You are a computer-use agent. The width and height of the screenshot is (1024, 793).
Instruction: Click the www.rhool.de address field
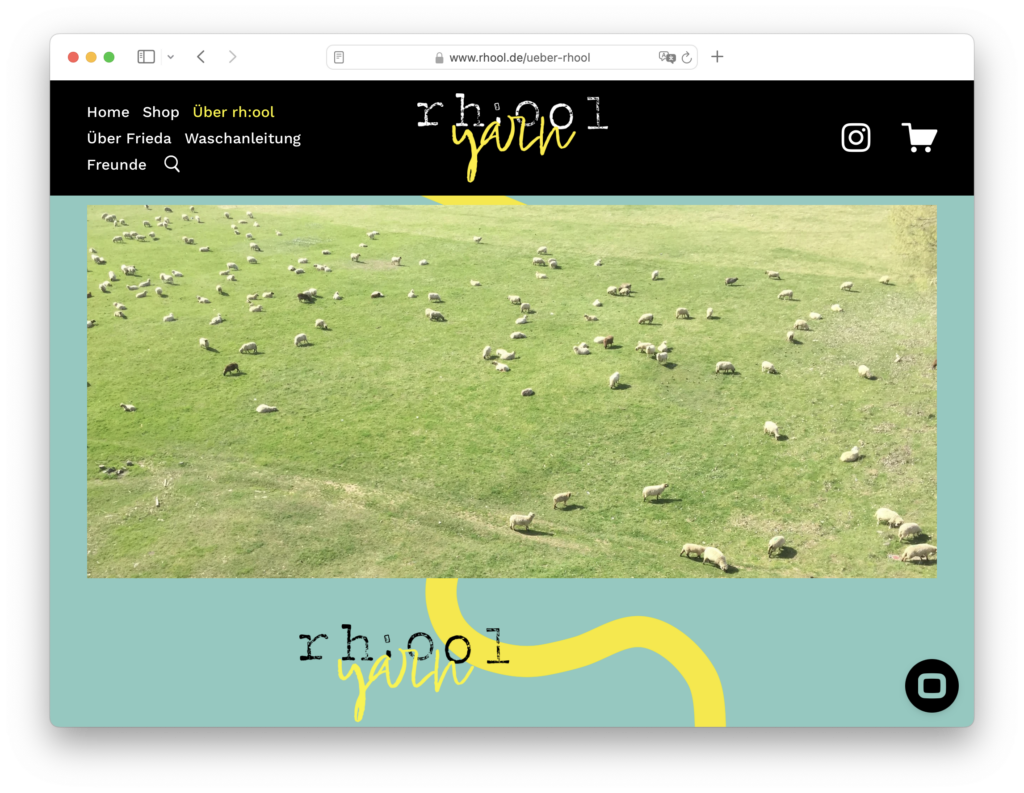[x=519, y=58]
